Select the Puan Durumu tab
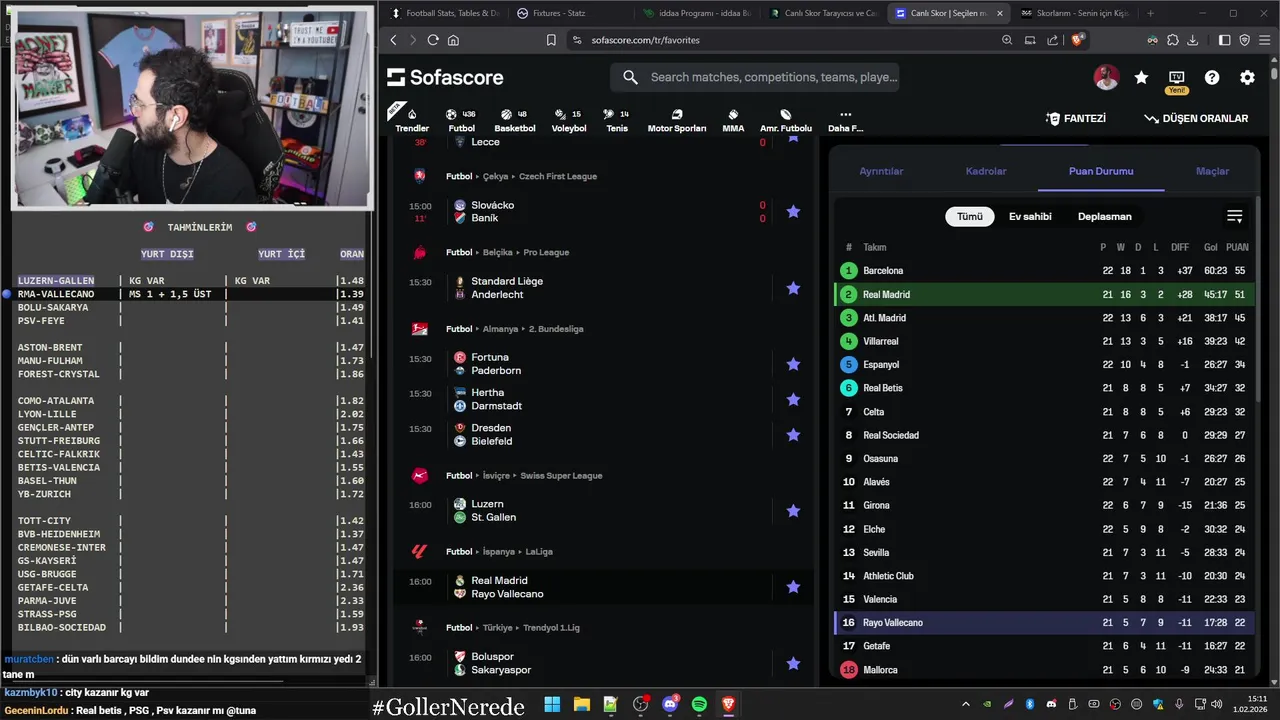Screen dimensions: 1280x720 click(1101, 171)
